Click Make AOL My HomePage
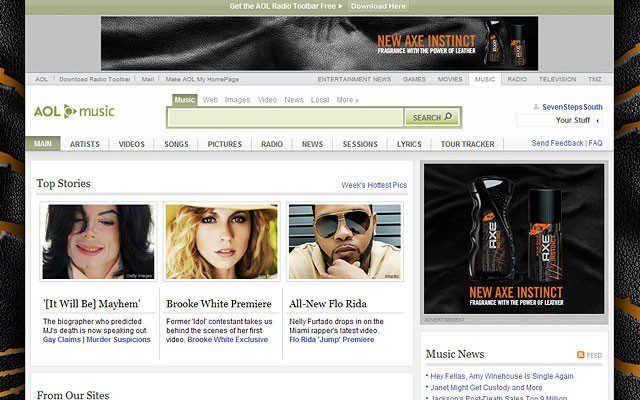 [202, 79]
